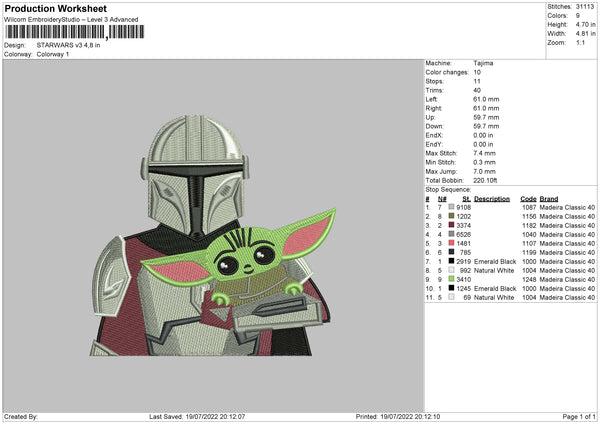The width and height of the screenshot is (600, 424).
Task: Click the Machine value Tajima
Action: tap(483, 63)
